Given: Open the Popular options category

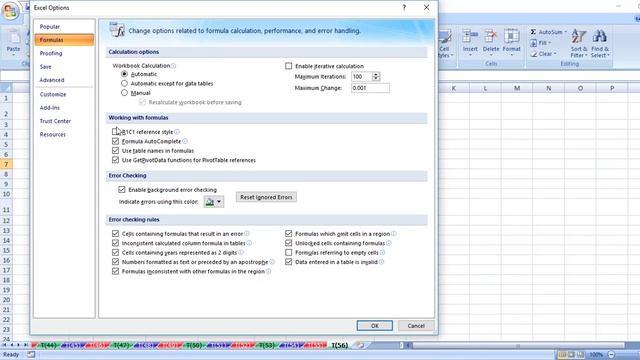Looking at the screenshot, I should tap(50, 27).
